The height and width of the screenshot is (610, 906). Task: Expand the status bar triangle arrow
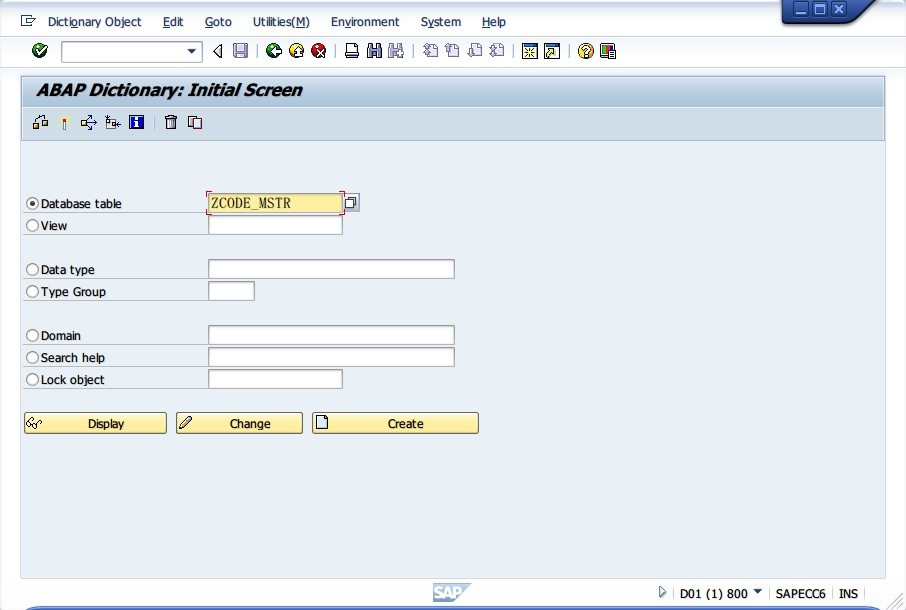point(662,592)
